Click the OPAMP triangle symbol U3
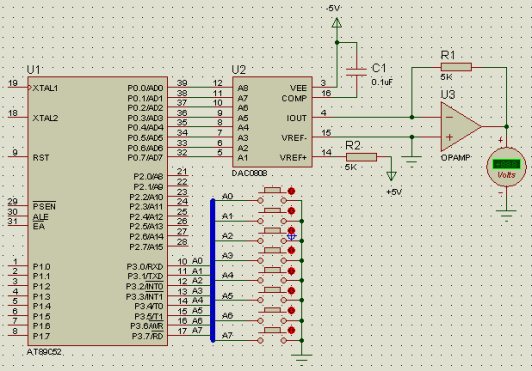 pyautogui.click(x=461, y=127)
